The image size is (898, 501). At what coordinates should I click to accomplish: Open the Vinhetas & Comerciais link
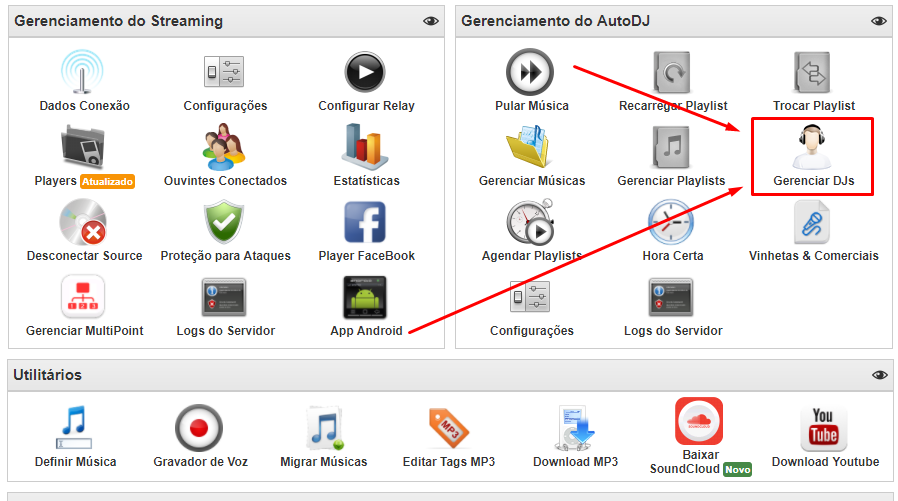click(813, 256)
